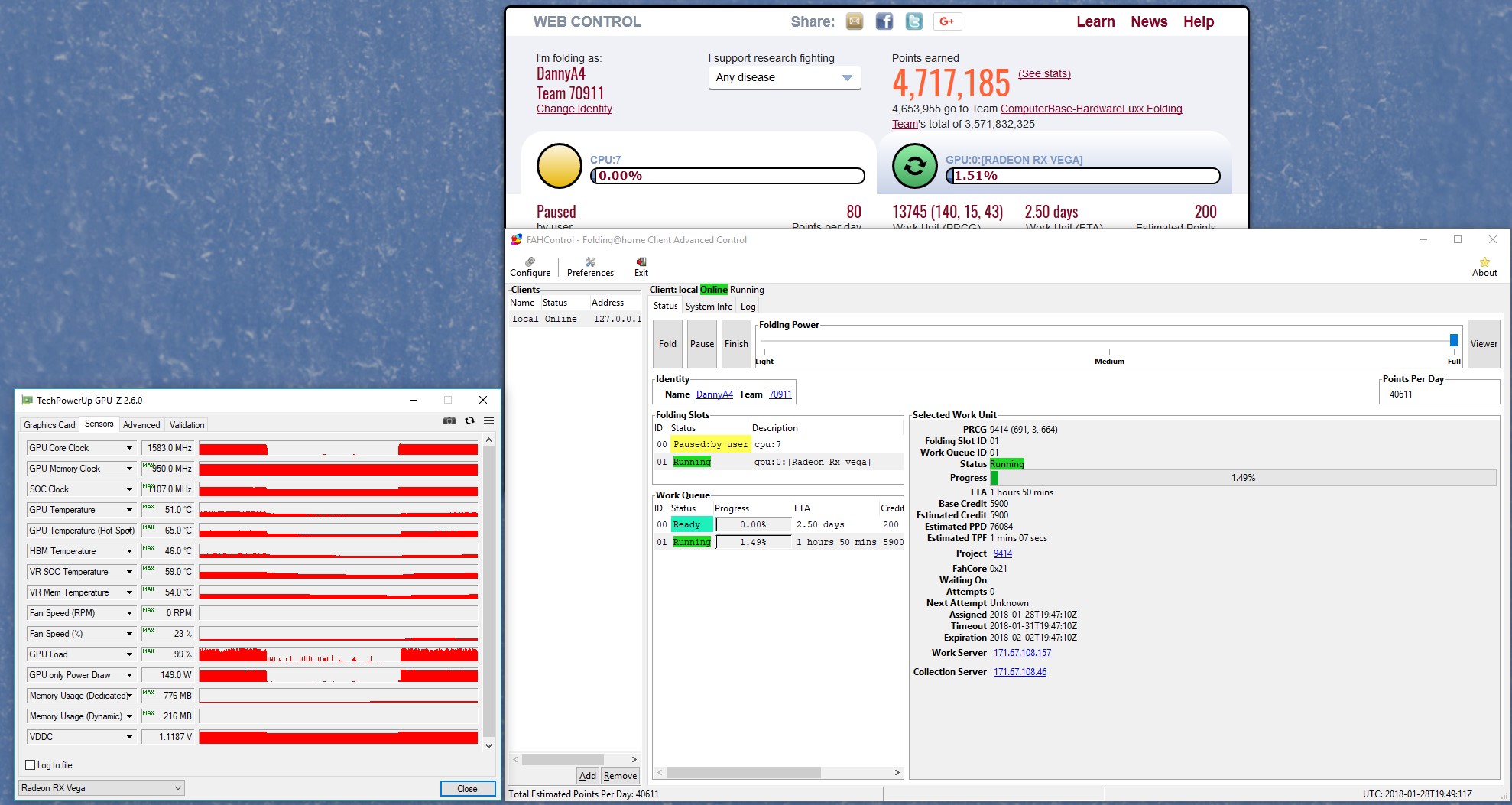Click the Folding Power slider handle
Screen dimensions: 1512x805
tap(1453, 340)
